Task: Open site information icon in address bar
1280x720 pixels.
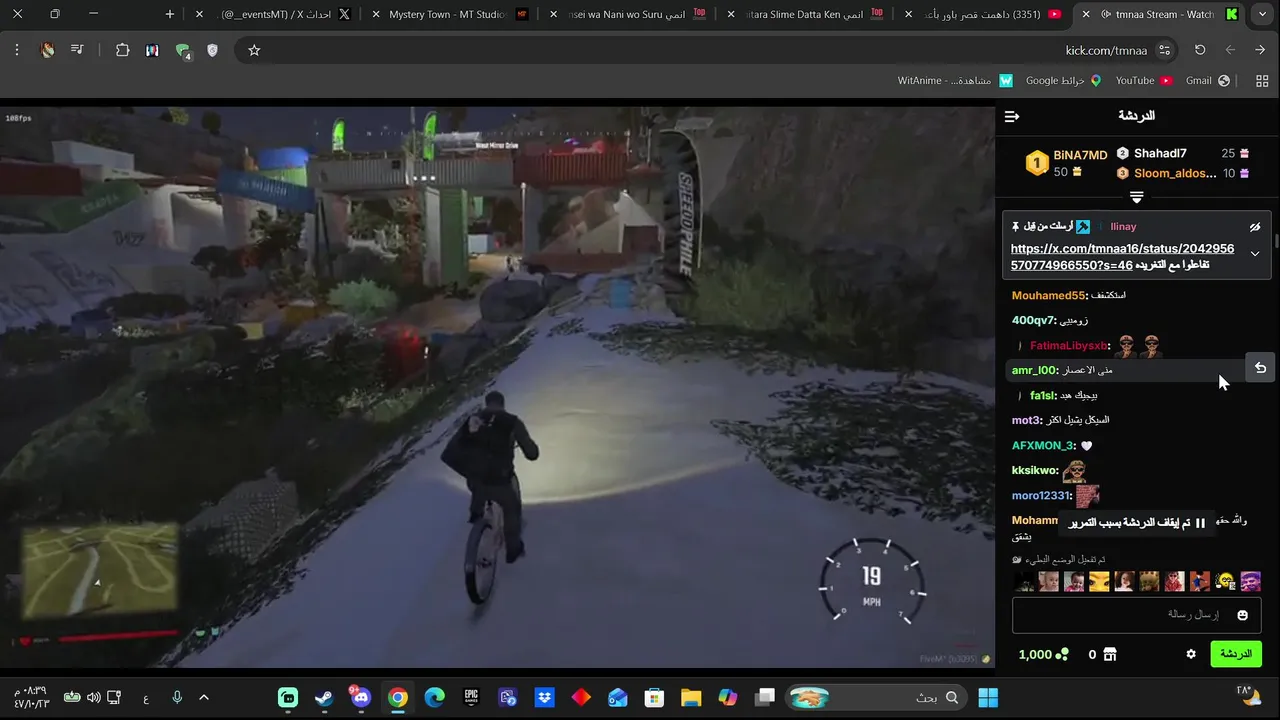Action: point(1164,50)
